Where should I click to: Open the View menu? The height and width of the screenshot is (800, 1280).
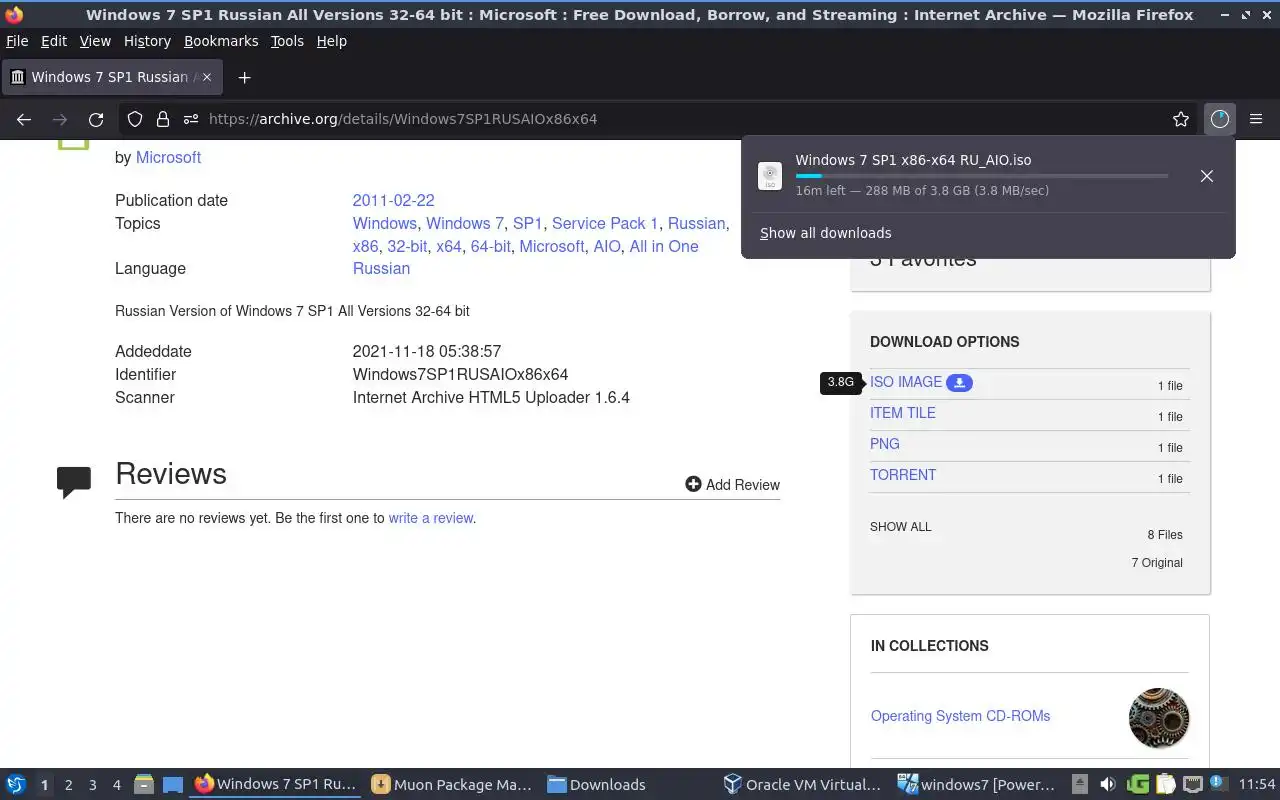[x=95, y=41]
